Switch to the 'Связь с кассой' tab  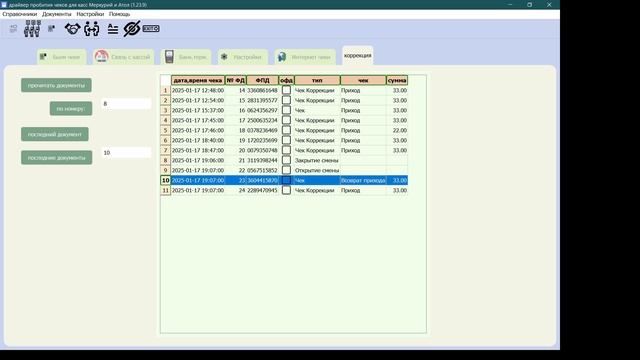(124, 57)
